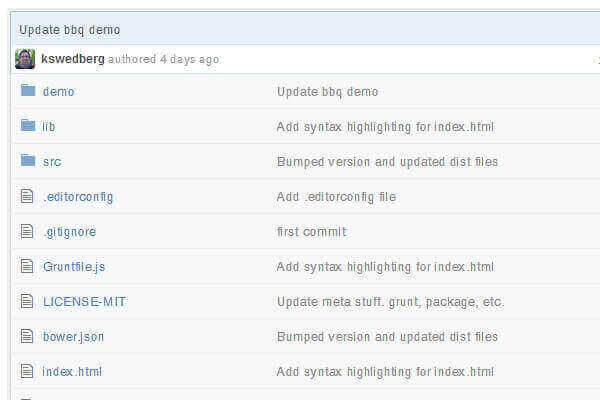Open 'Add .editorconfig file' commit message
The image size is (600, 400).
pyautogui.click(x=336, y=197)
